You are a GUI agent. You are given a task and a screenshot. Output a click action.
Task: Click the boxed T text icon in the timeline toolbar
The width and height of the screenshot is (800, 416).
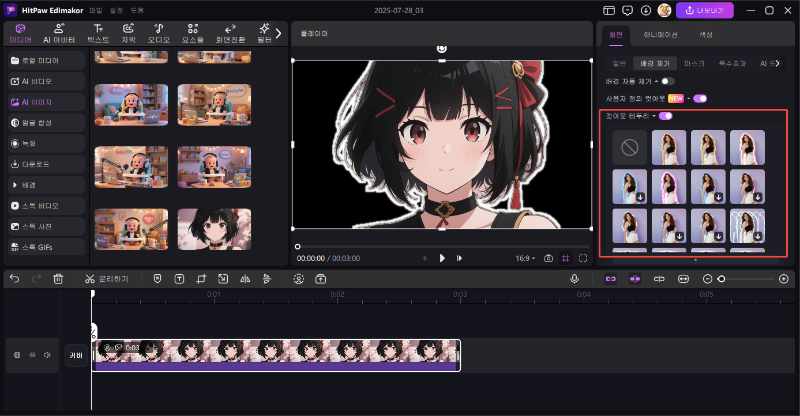click(179, 279)
